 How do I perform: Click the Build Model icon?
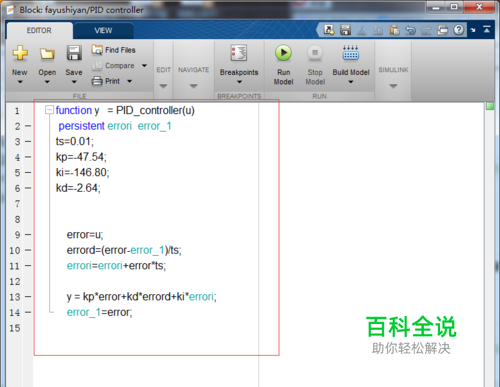point(351,53)
